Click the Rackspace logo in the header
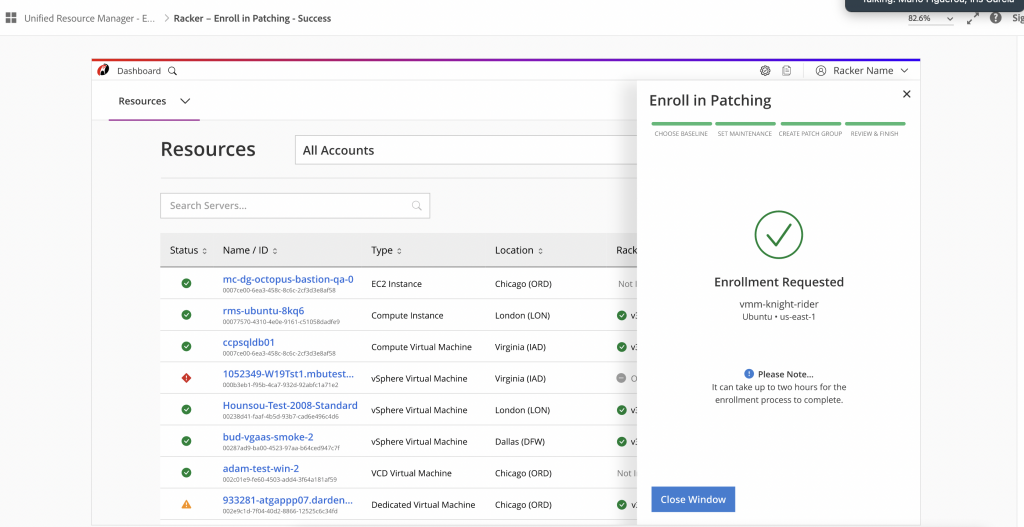The width and height of the screenshot is (1024, 527). pyautogui.click(x=102, y=71)
